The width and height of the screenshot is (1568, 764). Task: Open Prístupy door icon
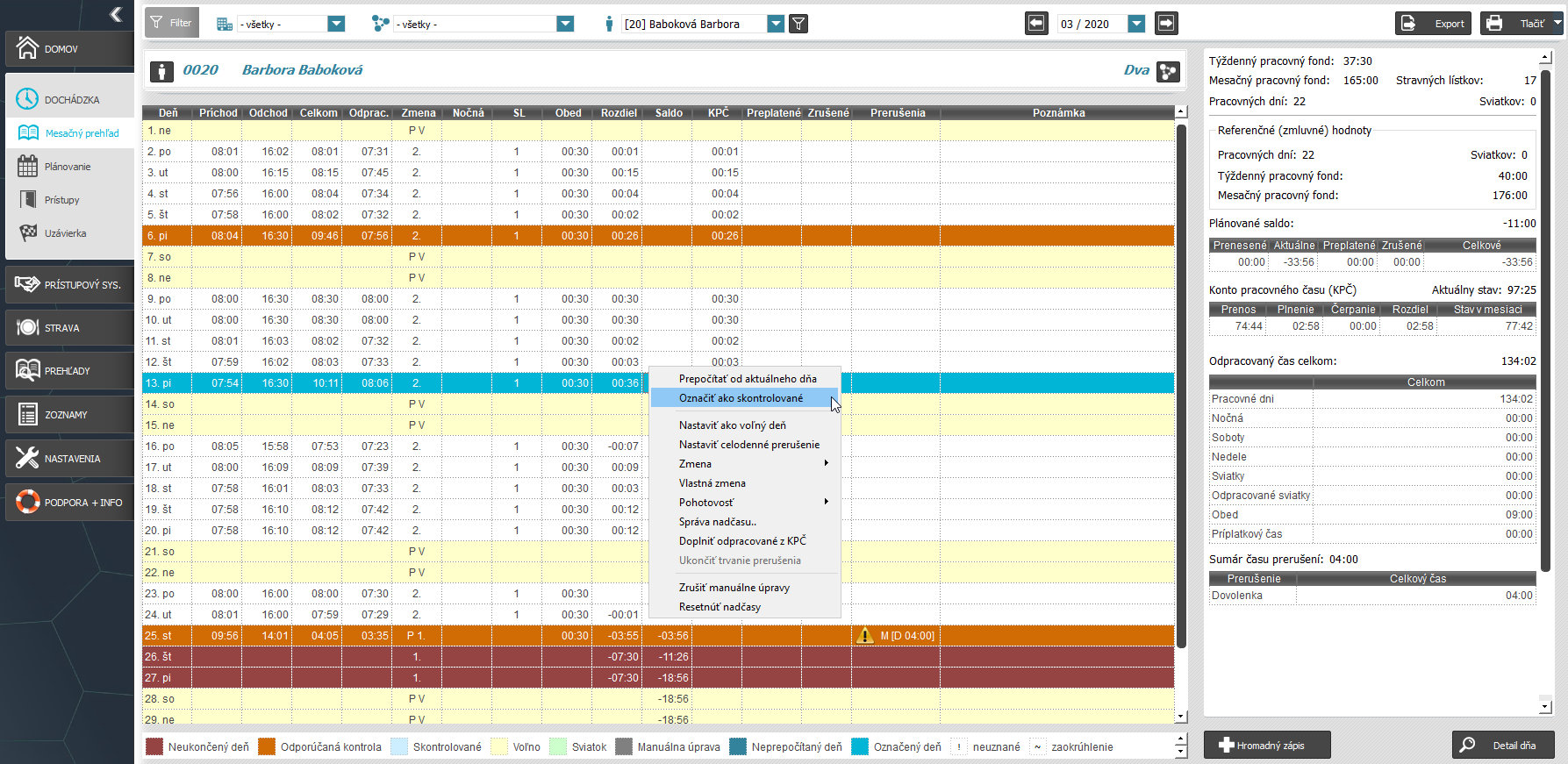(28, 199)
